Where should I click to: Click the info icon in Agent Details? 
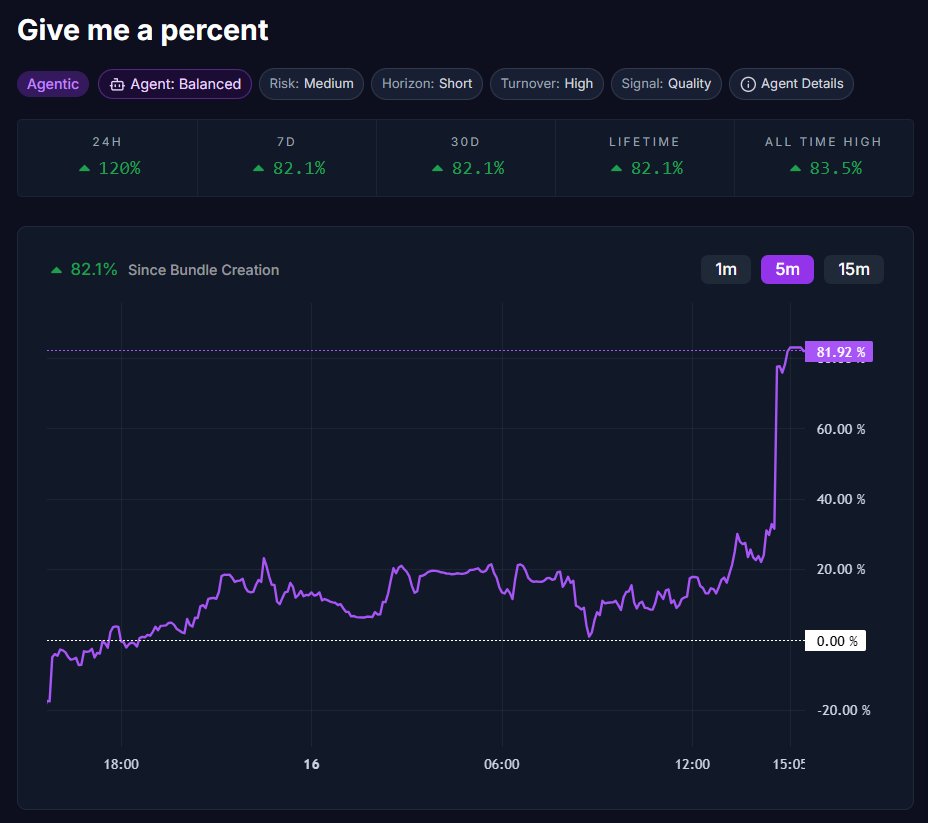pyautogui.click(x=747, y=85)
